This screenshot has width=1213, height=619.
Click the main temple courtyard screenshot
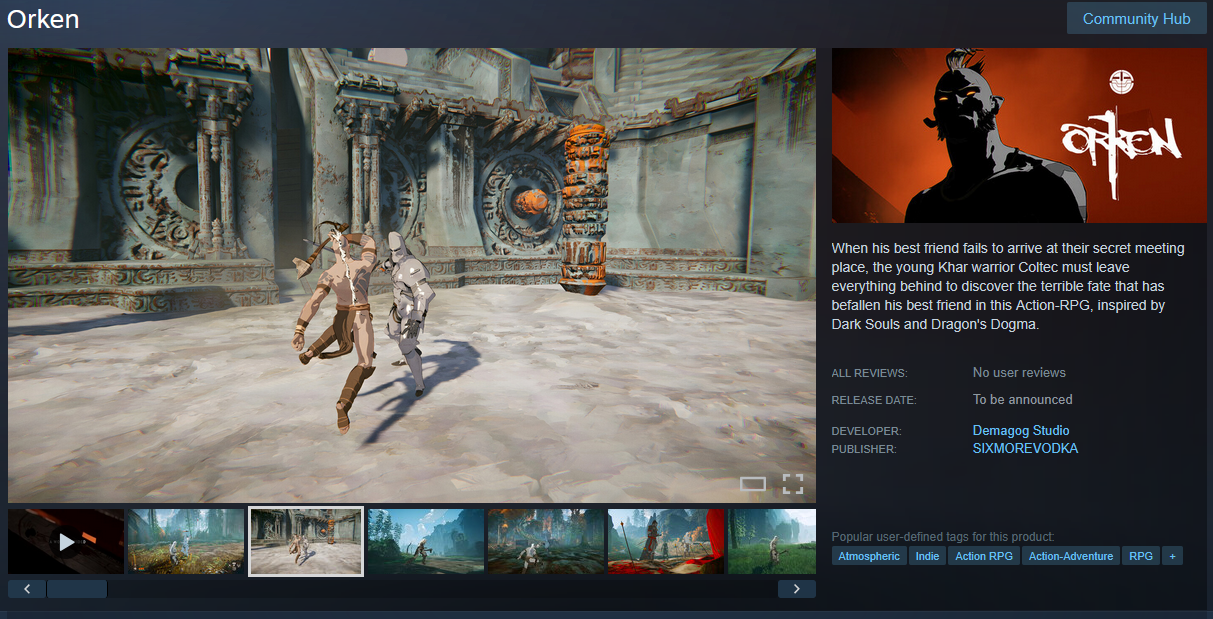[x=412, y=275]
